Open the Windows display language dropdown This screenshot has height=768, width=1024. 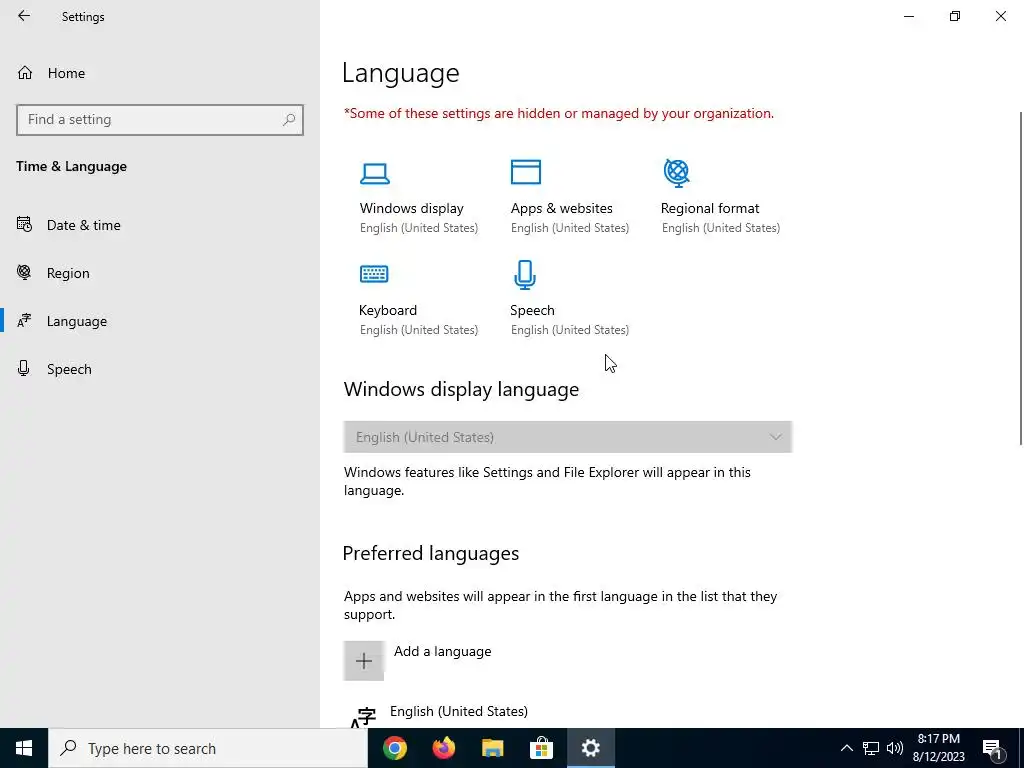pyautogui.click(x=568, y=437)
